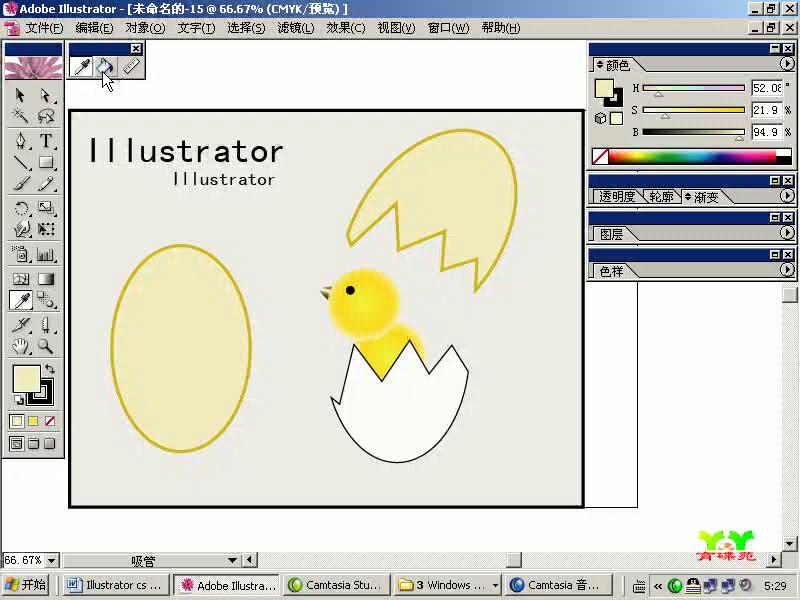Select the Column Graph tool
Screen dimensions: 800x600
[x=46, y=254]
